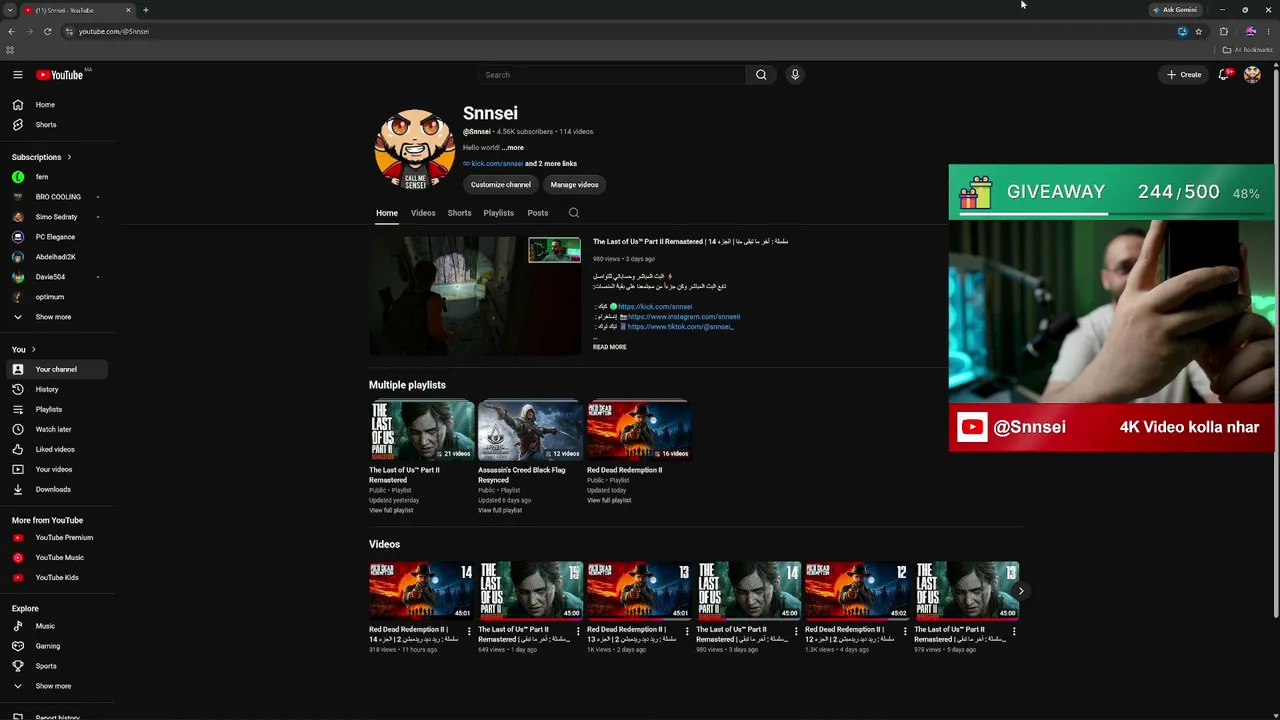Open the Red Dead Redemption II playlist thumbnail
The height and width of the screenshot is (720, 1280).
[639, 430]
